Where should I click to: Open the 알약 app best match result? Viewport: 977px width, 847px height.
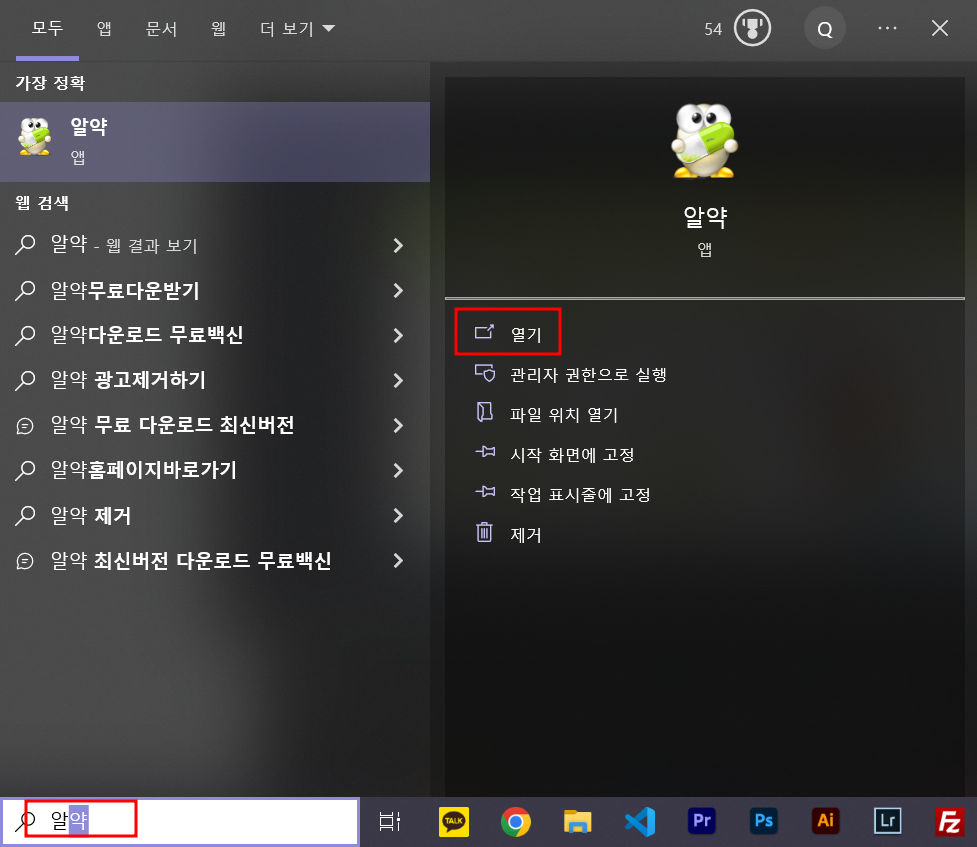tap(215, 141)
